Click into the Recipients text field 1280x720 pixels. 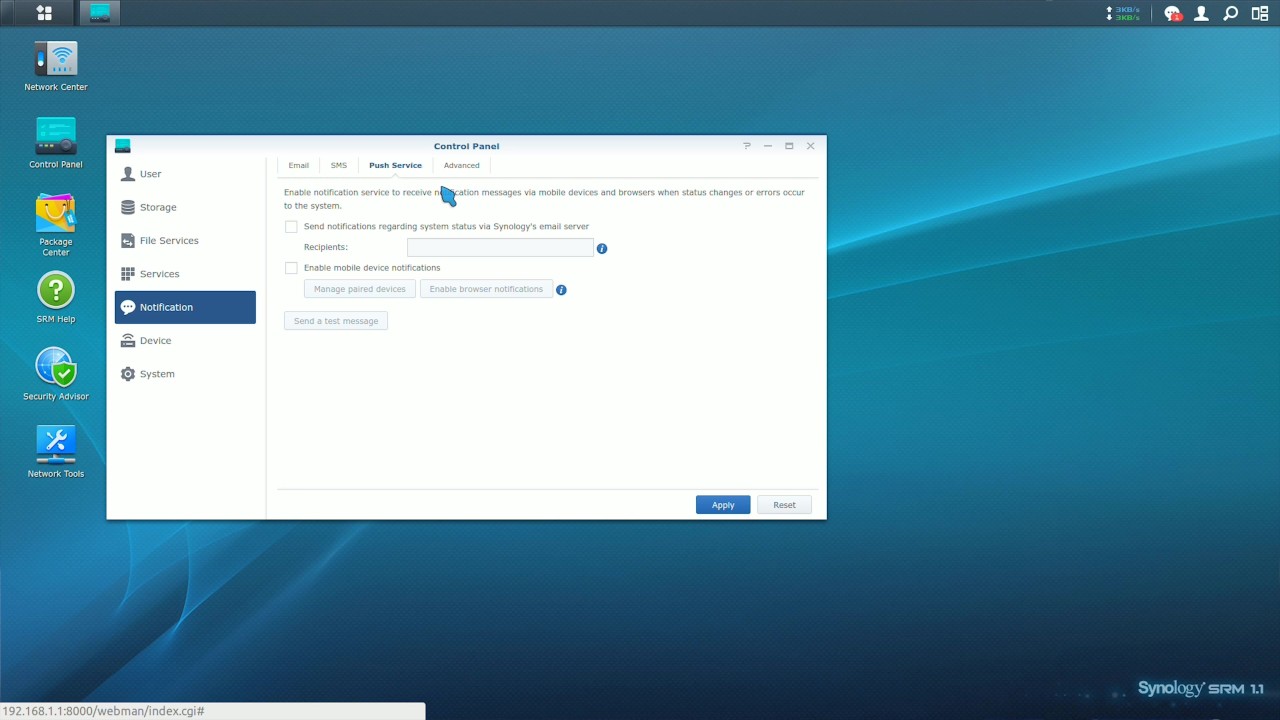tap(500, 248)
